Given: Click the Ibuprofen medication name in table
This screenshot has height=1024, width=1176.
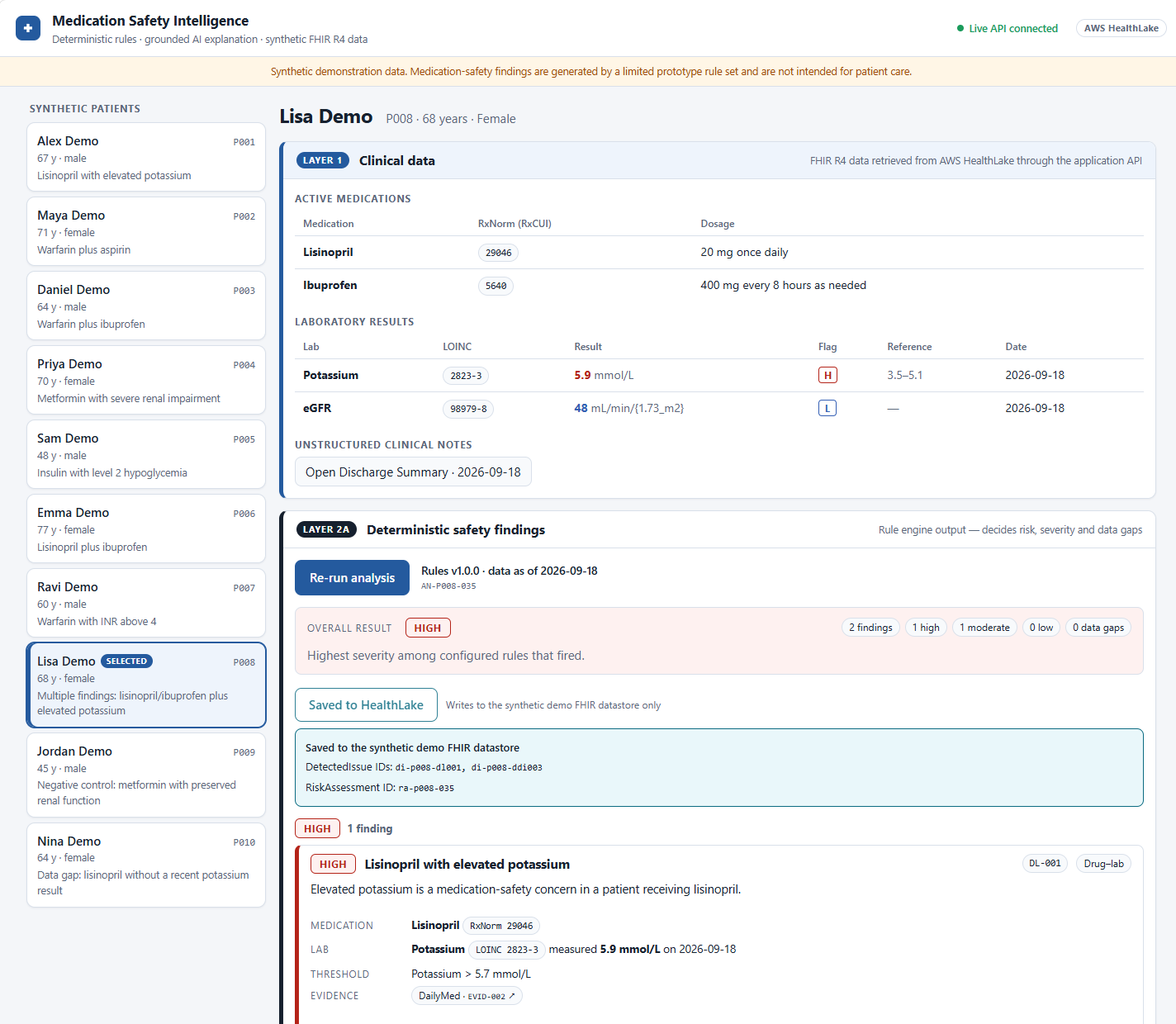Looking at the screenshot, I should point(330,285).
